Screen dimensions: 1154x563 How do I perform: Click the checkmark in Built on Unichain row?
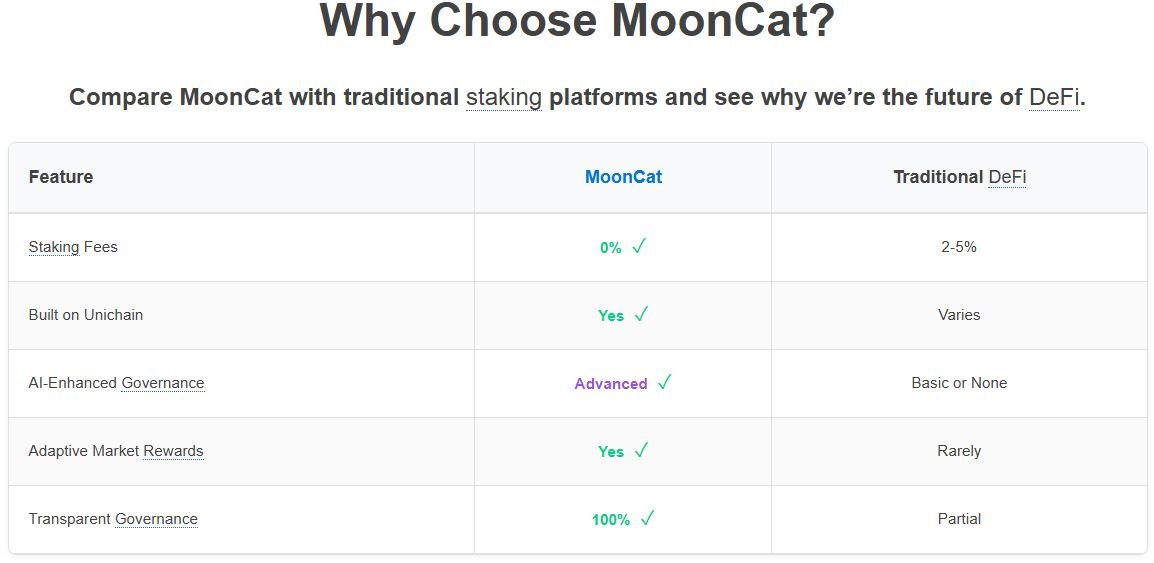[x=641, y=315]
